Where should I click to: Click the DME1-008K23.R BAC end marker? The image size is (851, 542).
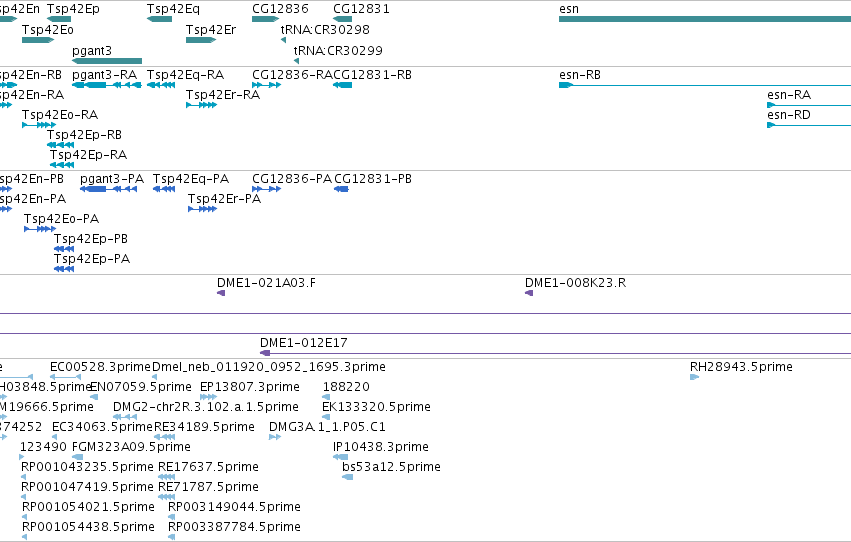click(x=529, y=293)
